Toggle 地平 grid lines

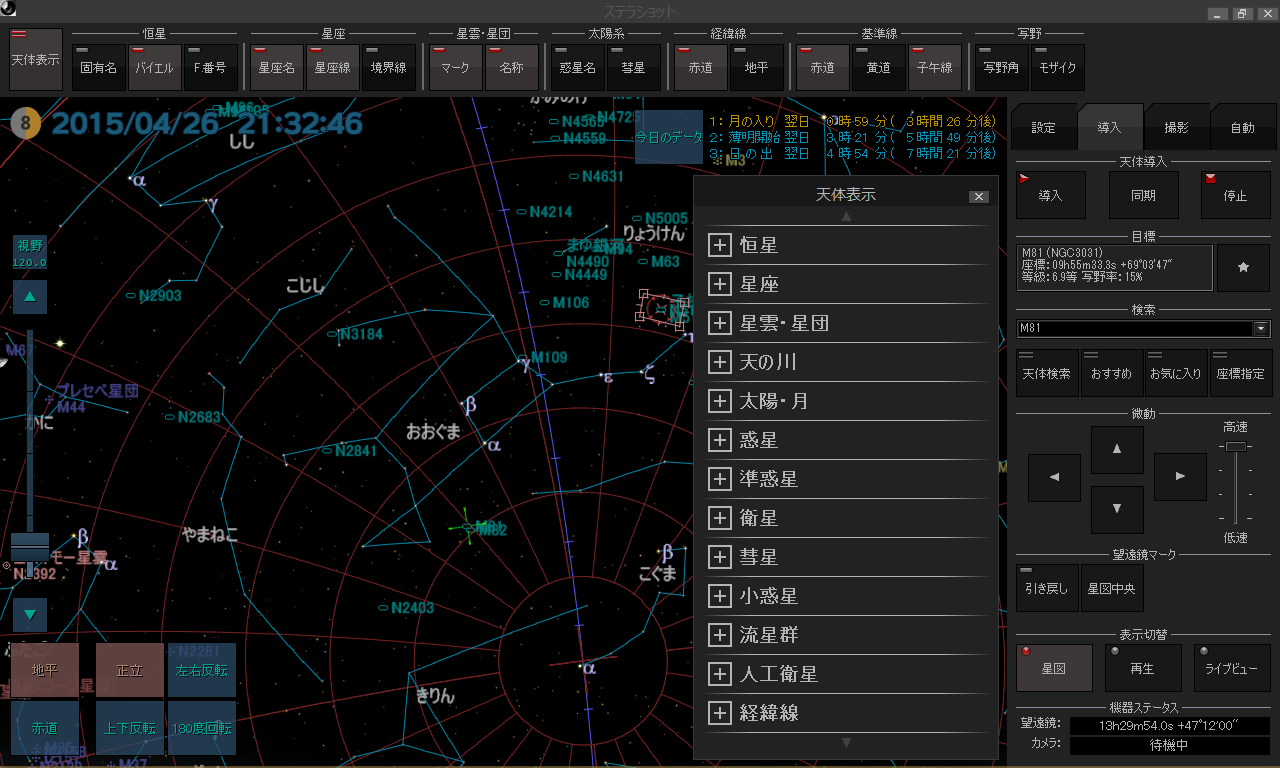(756, 67)
